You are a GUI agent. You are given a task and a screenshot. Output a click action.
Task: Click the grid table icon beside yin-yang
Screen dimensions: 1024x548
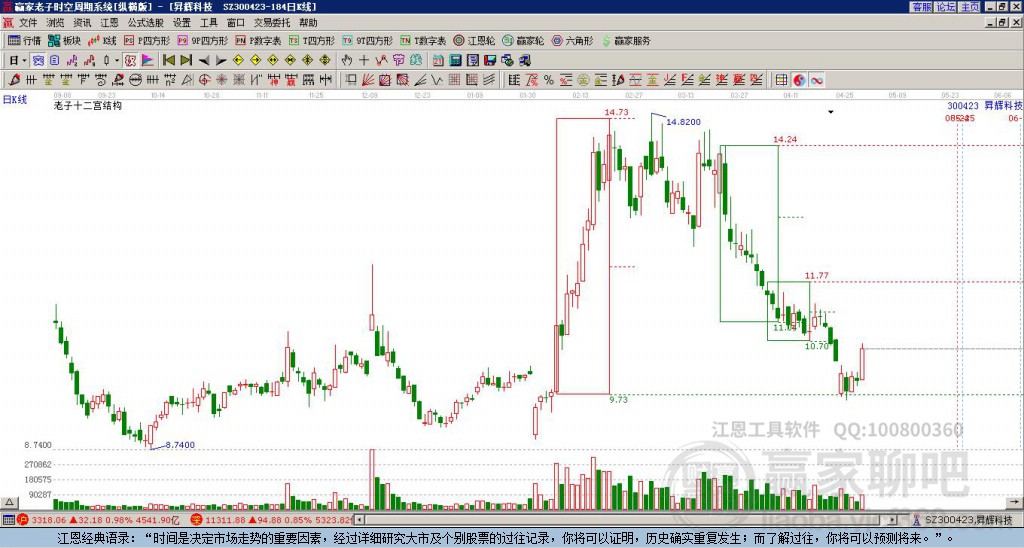[x=781, y=80]
